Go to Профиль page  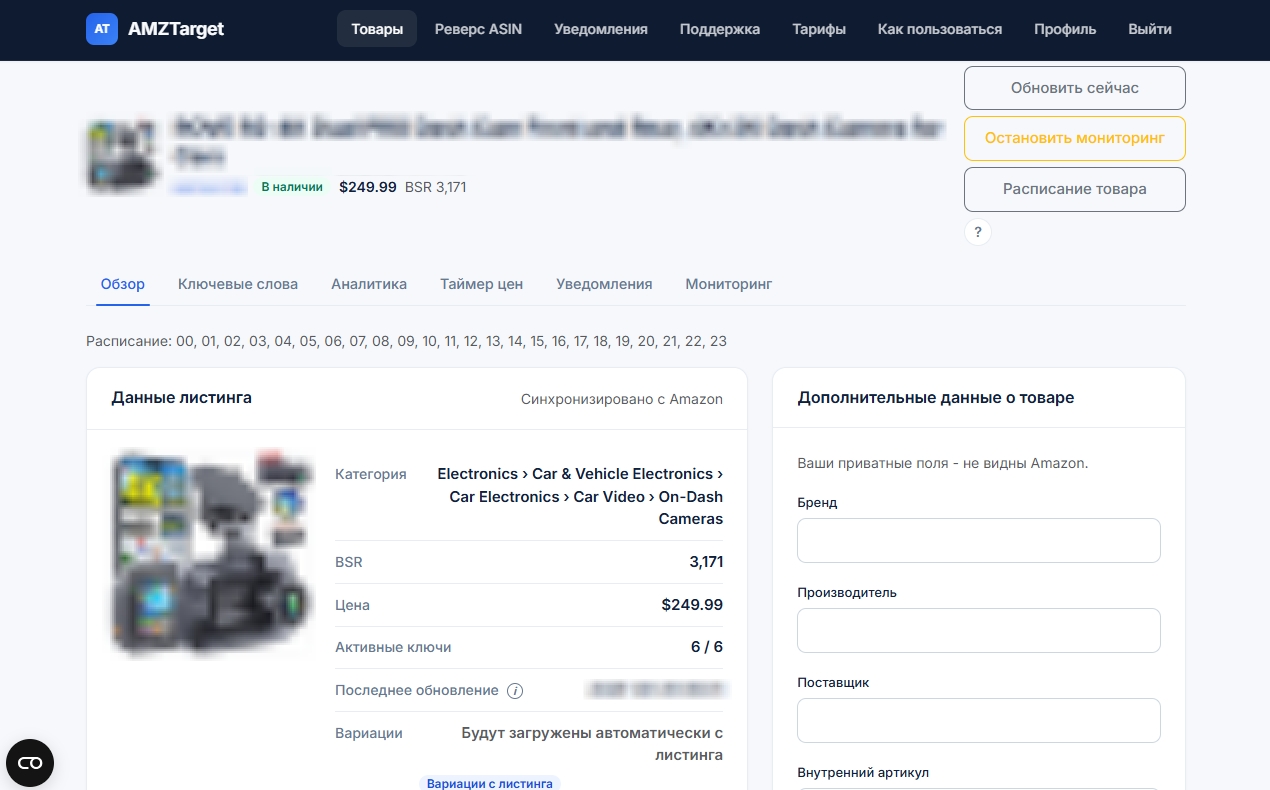click(x=1065, y=29)
